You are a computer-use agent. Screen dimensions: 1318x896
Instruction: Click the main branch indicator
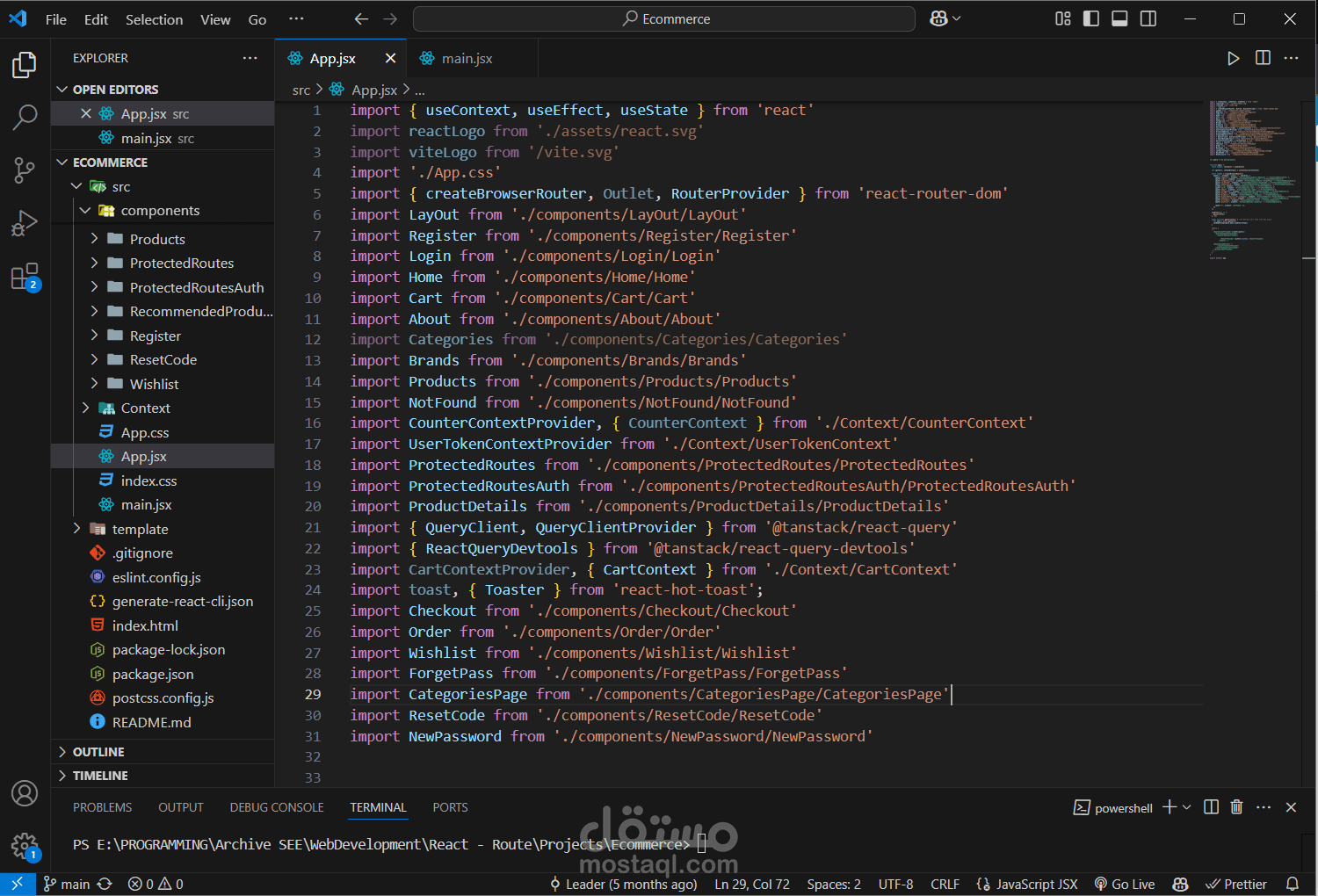point(67,884)
